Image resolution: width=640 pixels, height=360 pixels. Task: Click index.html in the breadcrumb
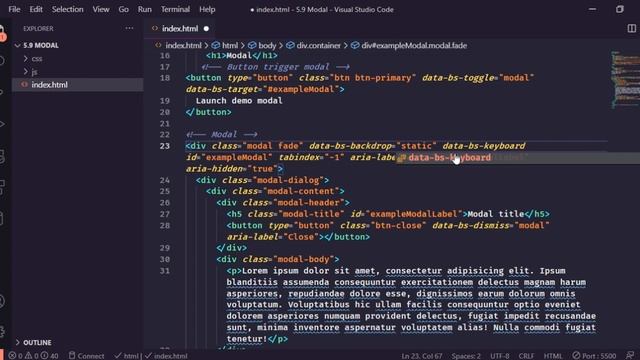(183, 45)
